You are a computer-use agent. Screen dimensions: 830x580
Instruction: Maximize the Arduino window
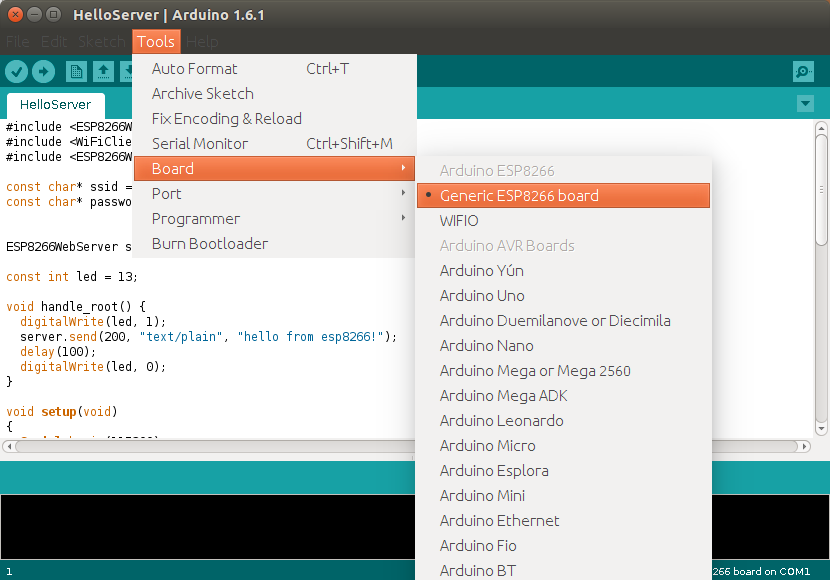(x=53, y=14)
